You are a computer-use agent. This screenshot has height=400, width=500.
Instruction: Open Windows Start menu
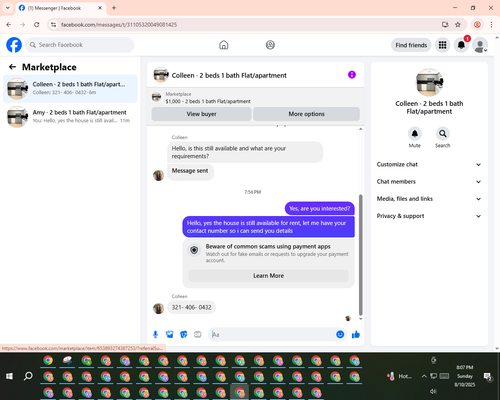pos(9,376)
